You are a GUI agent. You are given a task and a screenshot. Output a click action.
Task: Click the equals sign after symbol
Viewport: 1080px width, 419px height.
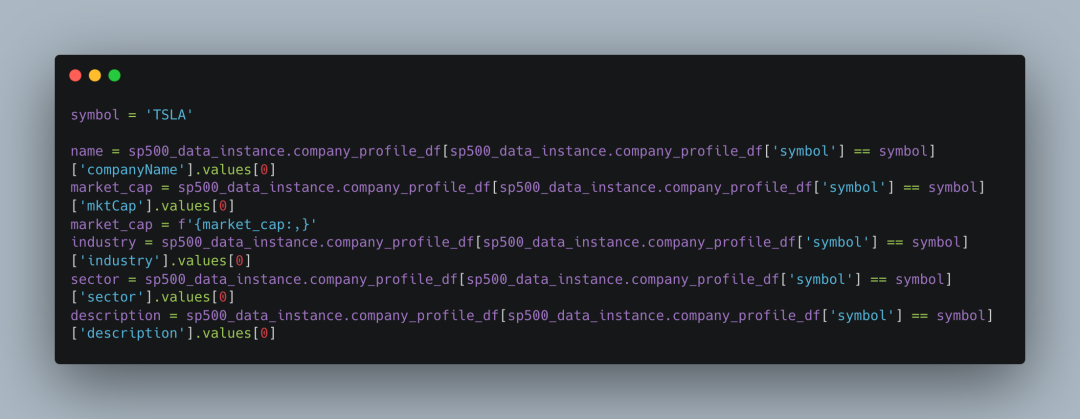pos(132,114)
